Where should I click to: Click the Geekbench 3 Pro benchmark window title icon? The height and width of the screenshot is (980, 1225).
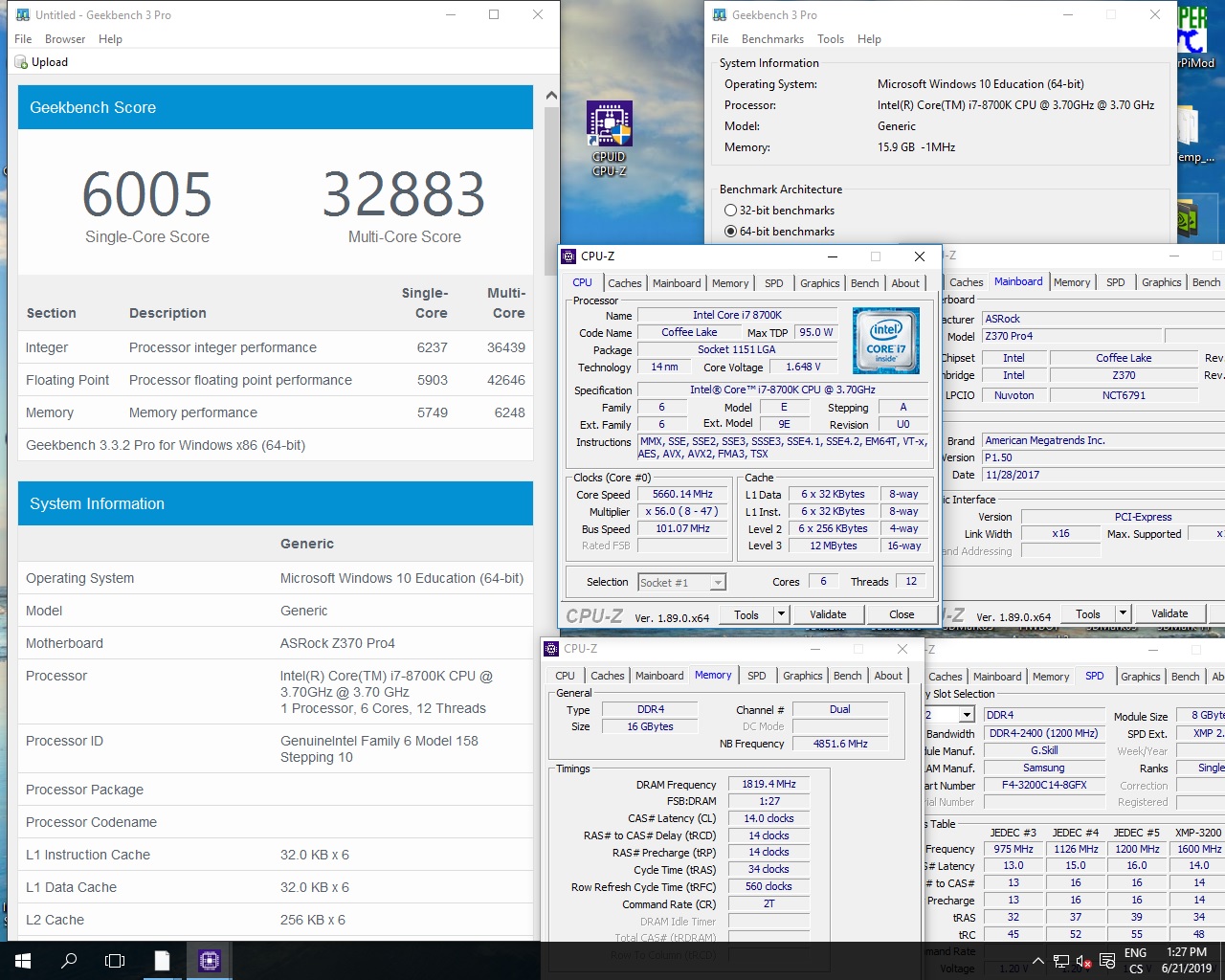(x=720, y=15)
